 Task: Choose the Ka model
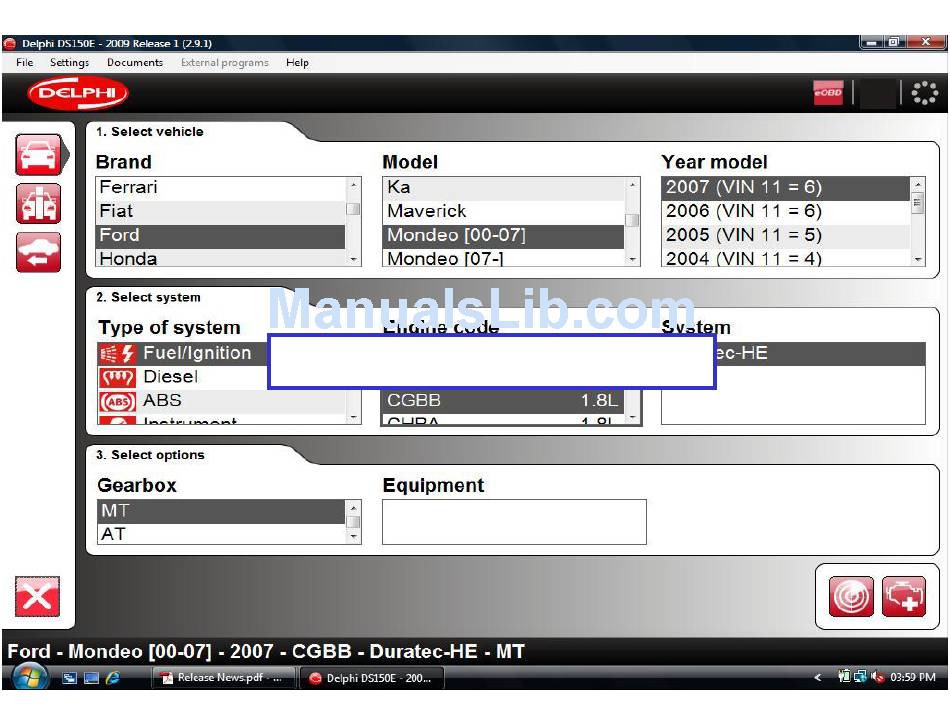pyautogui.click(x=503, y=188)
